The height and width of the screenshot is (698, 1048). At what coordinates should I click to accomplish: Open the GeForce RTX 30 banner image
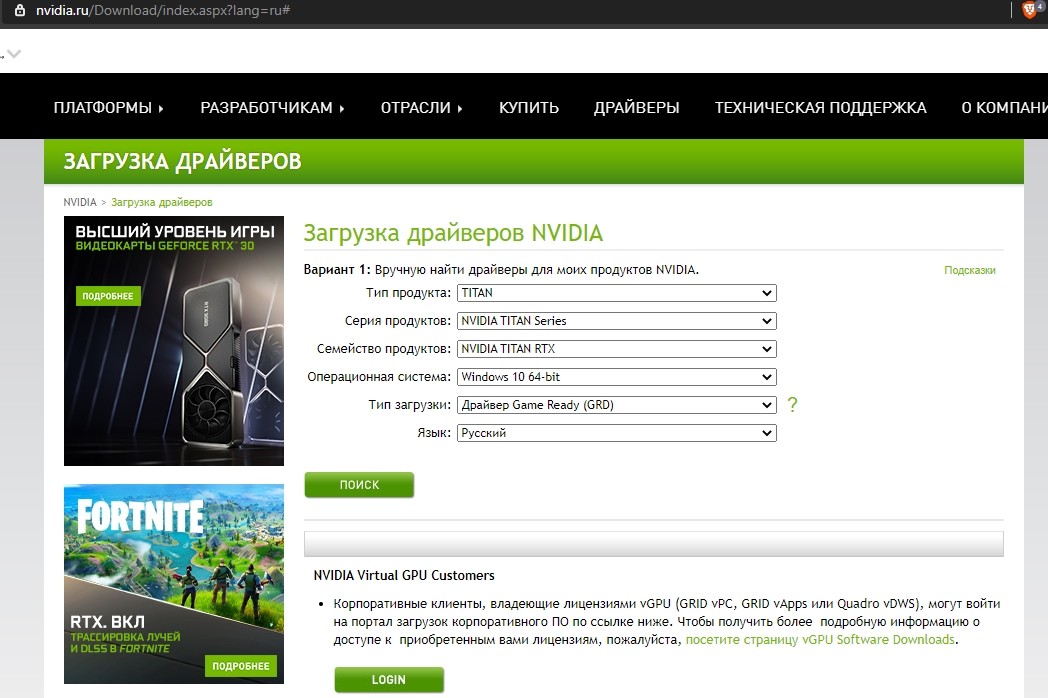coord(174,341)
